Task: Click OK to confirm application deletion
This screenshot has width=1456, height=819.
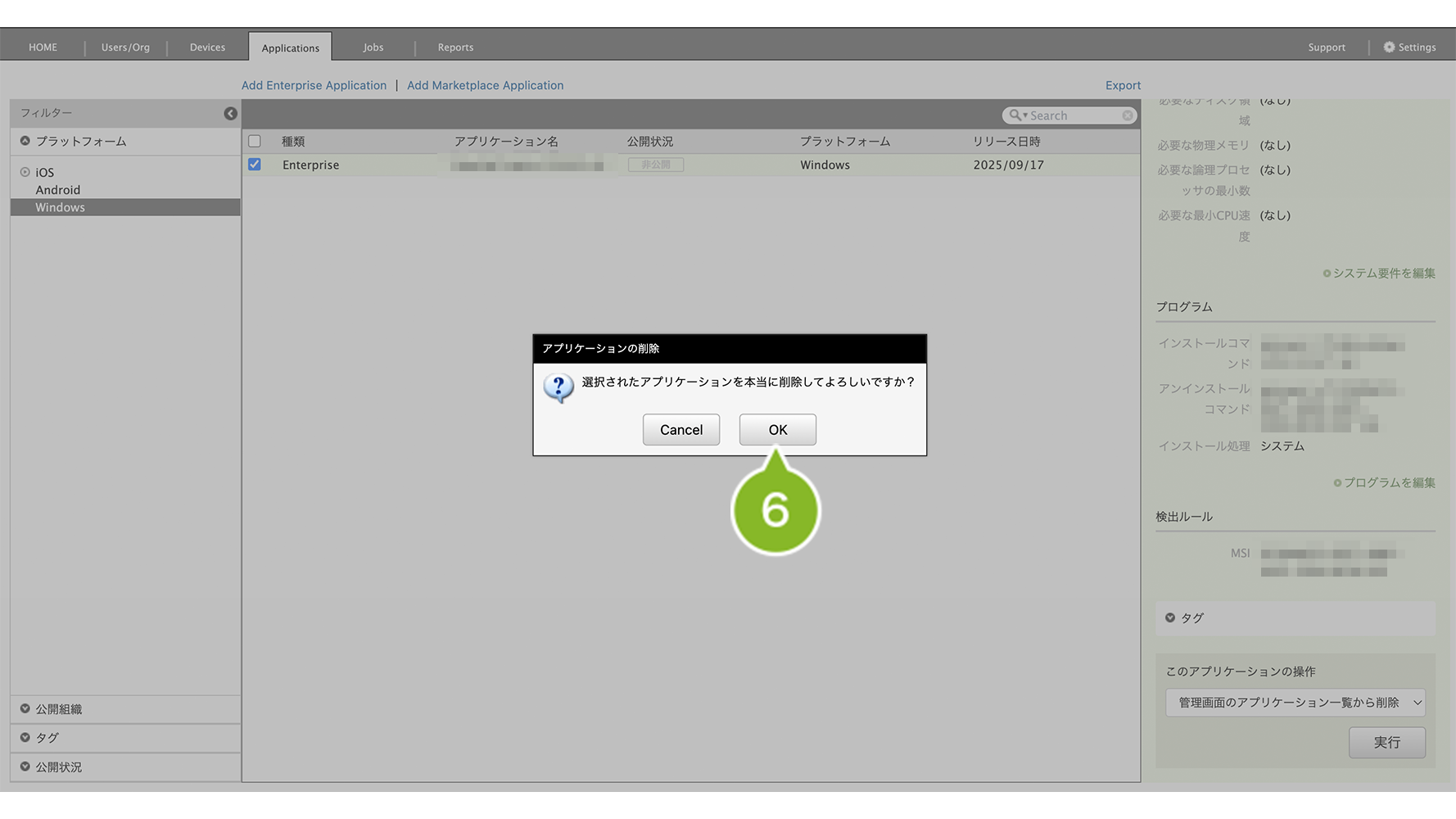Action: [777, 430]
